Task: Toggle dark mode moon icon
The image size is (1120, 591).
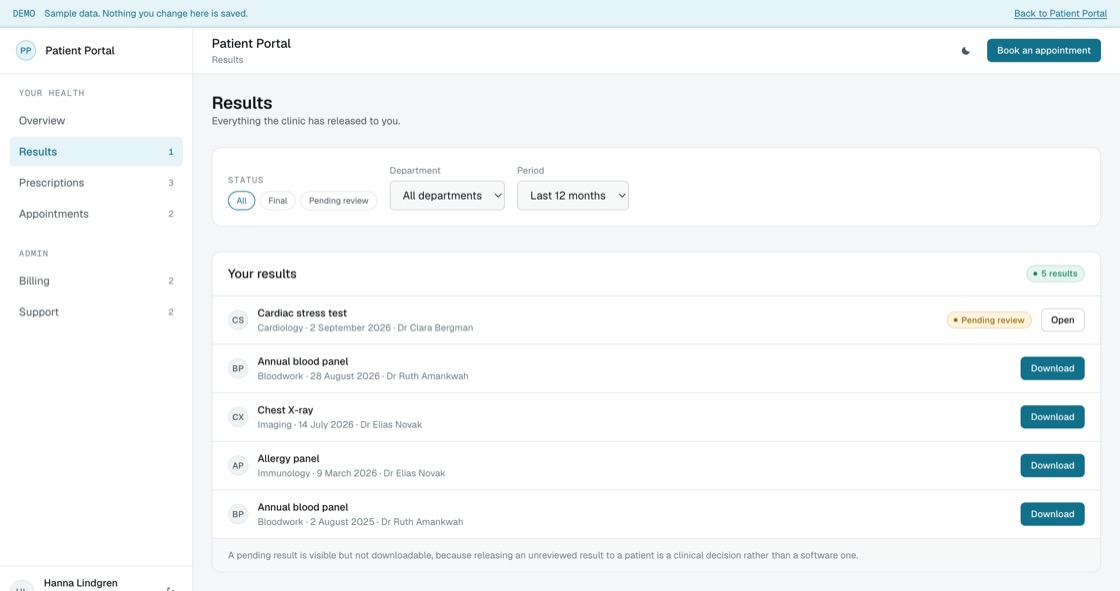Action: click(x=966, y=51)
